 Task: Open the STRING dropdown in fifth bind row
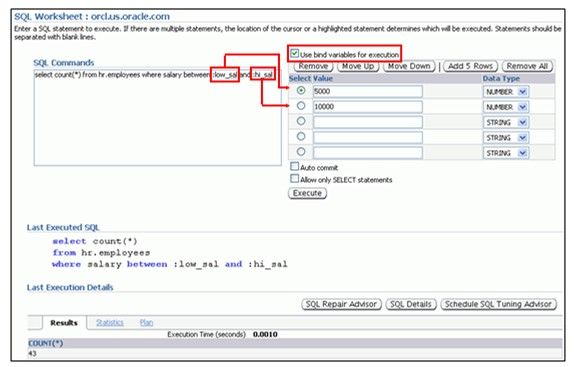coord(506,153)
